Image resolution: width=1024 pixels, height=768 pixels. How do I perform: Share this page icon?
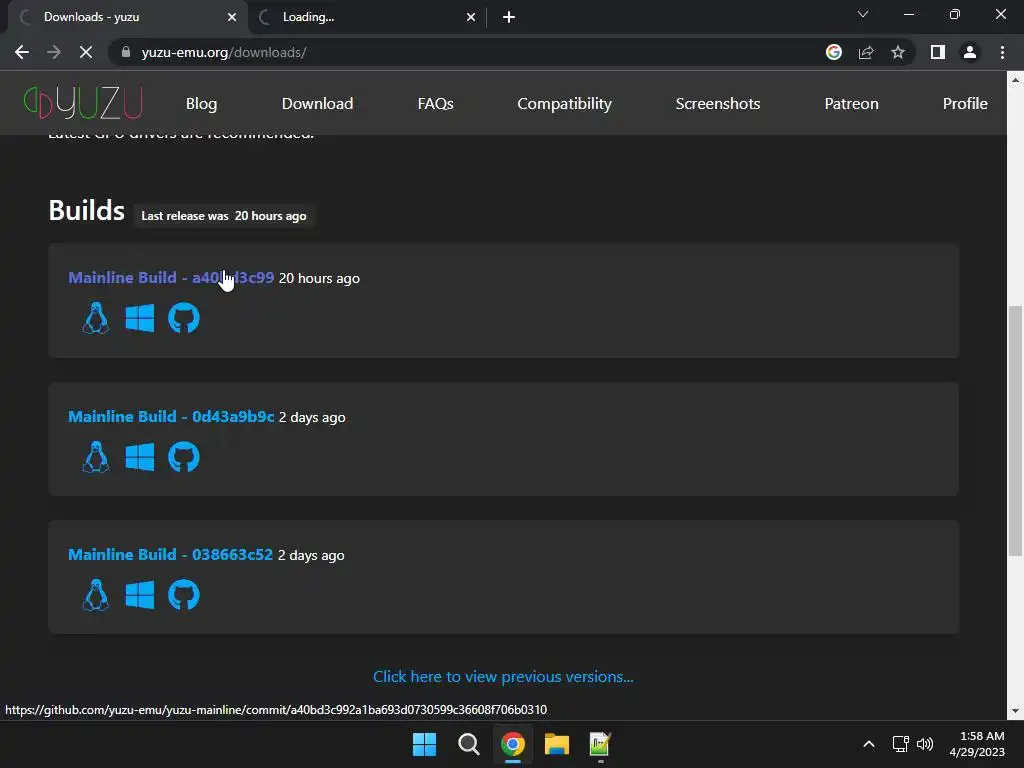coord(866,52)
